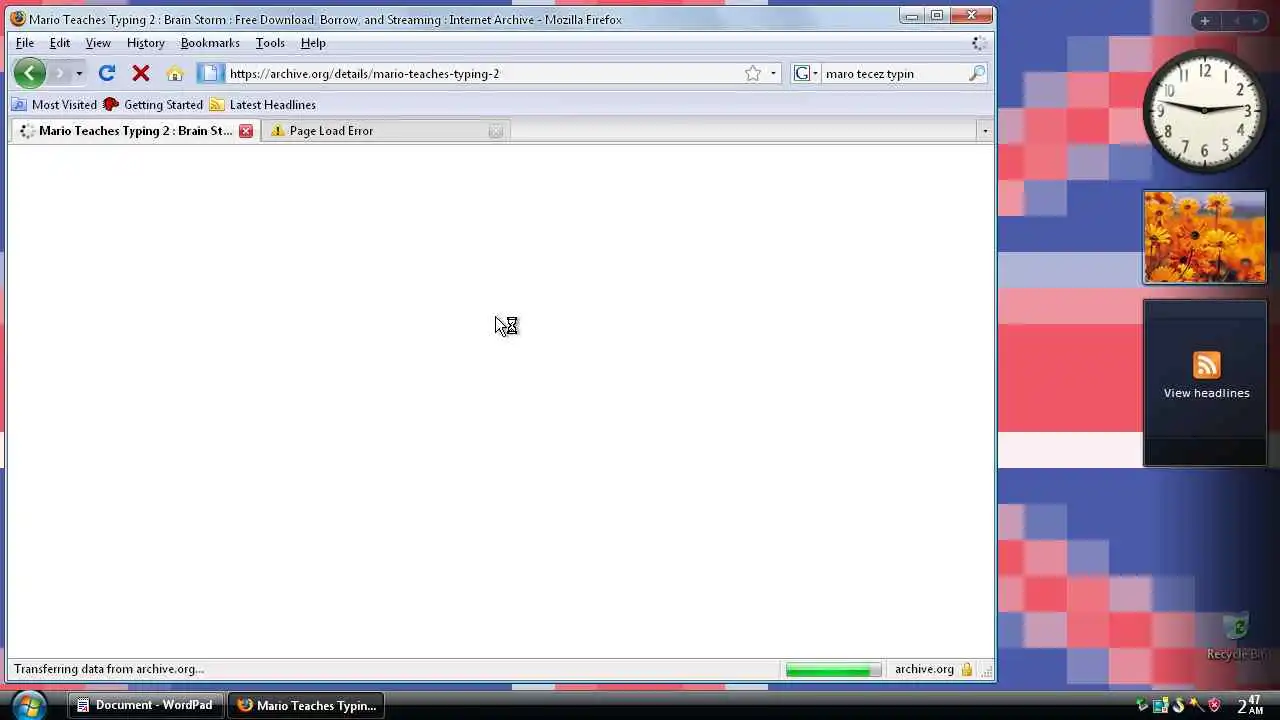Image resolution: width=1280 pixels, height=720 pixels.
Task: Open the Most Visited bookmarks folder
Action: [54, 104]
